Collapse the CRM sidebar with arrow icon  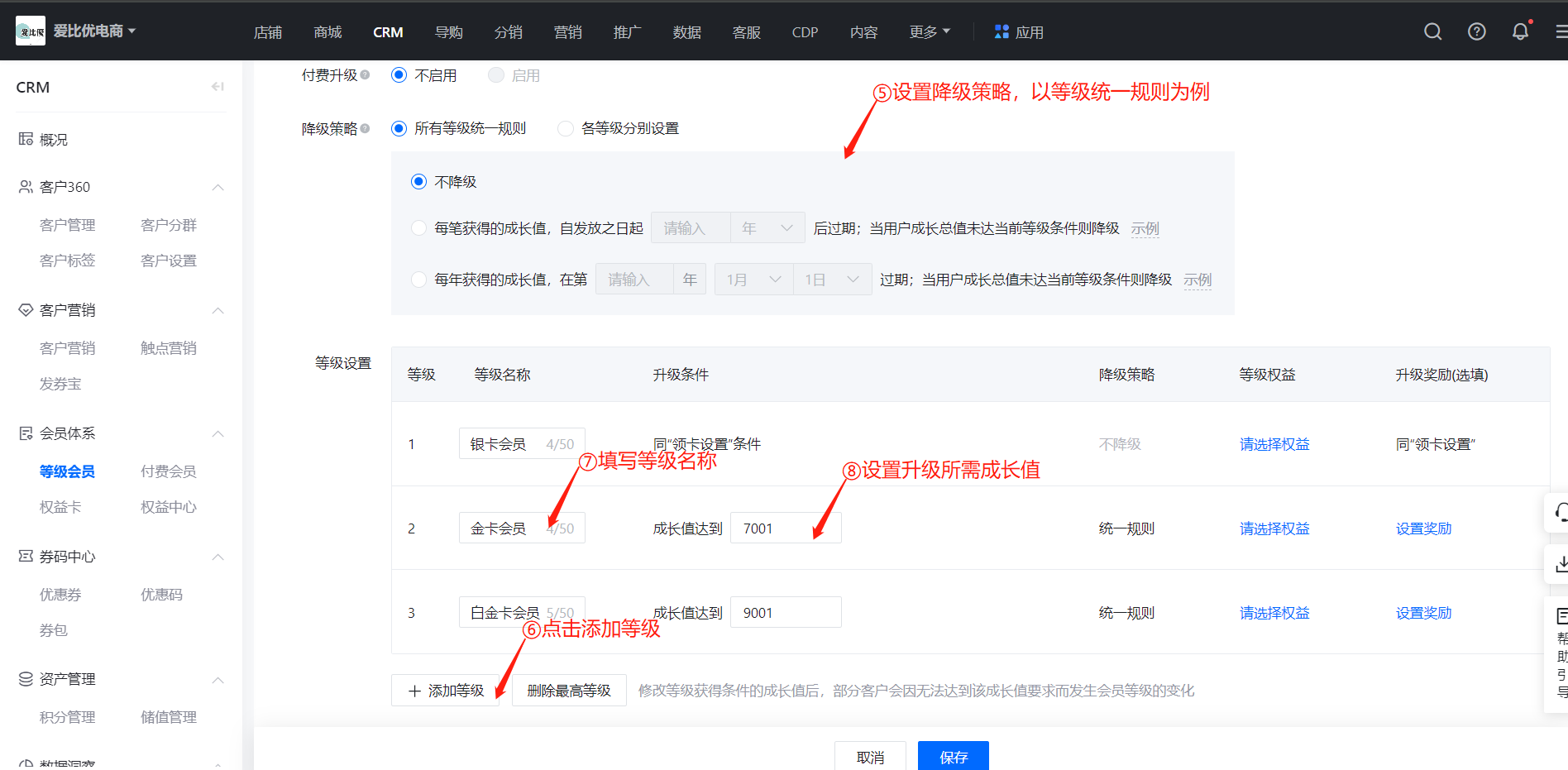pos(218,87)
